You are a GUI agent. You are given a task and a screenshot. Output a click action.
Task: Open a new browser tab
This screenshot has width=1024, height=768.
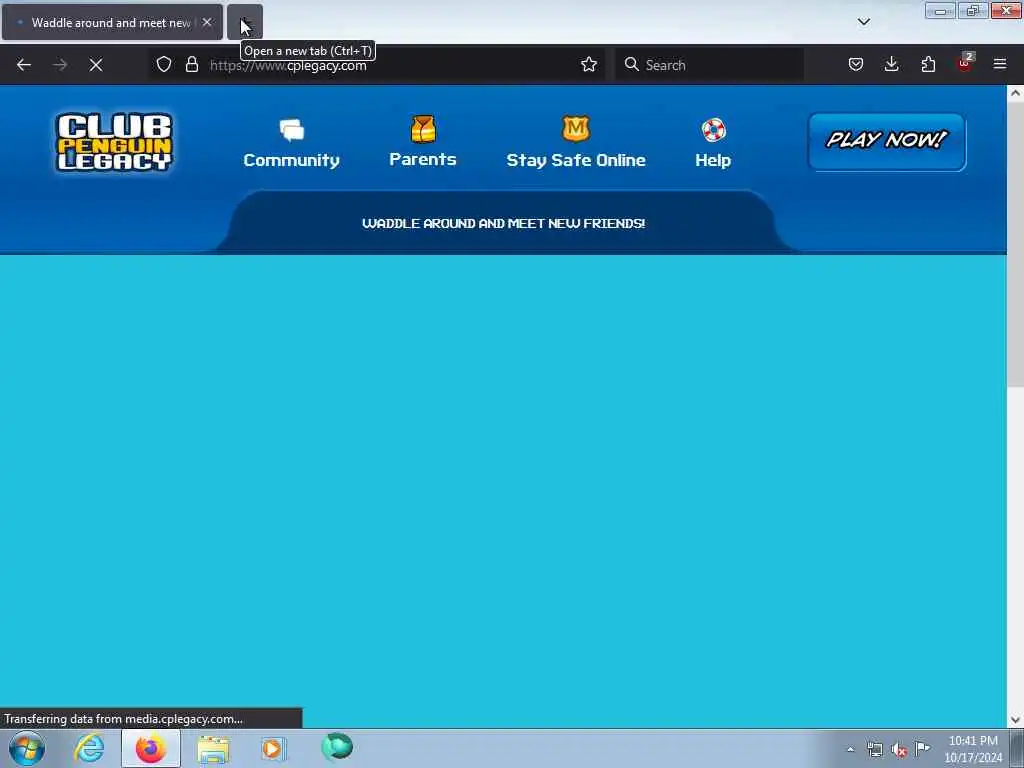[245, 22]
